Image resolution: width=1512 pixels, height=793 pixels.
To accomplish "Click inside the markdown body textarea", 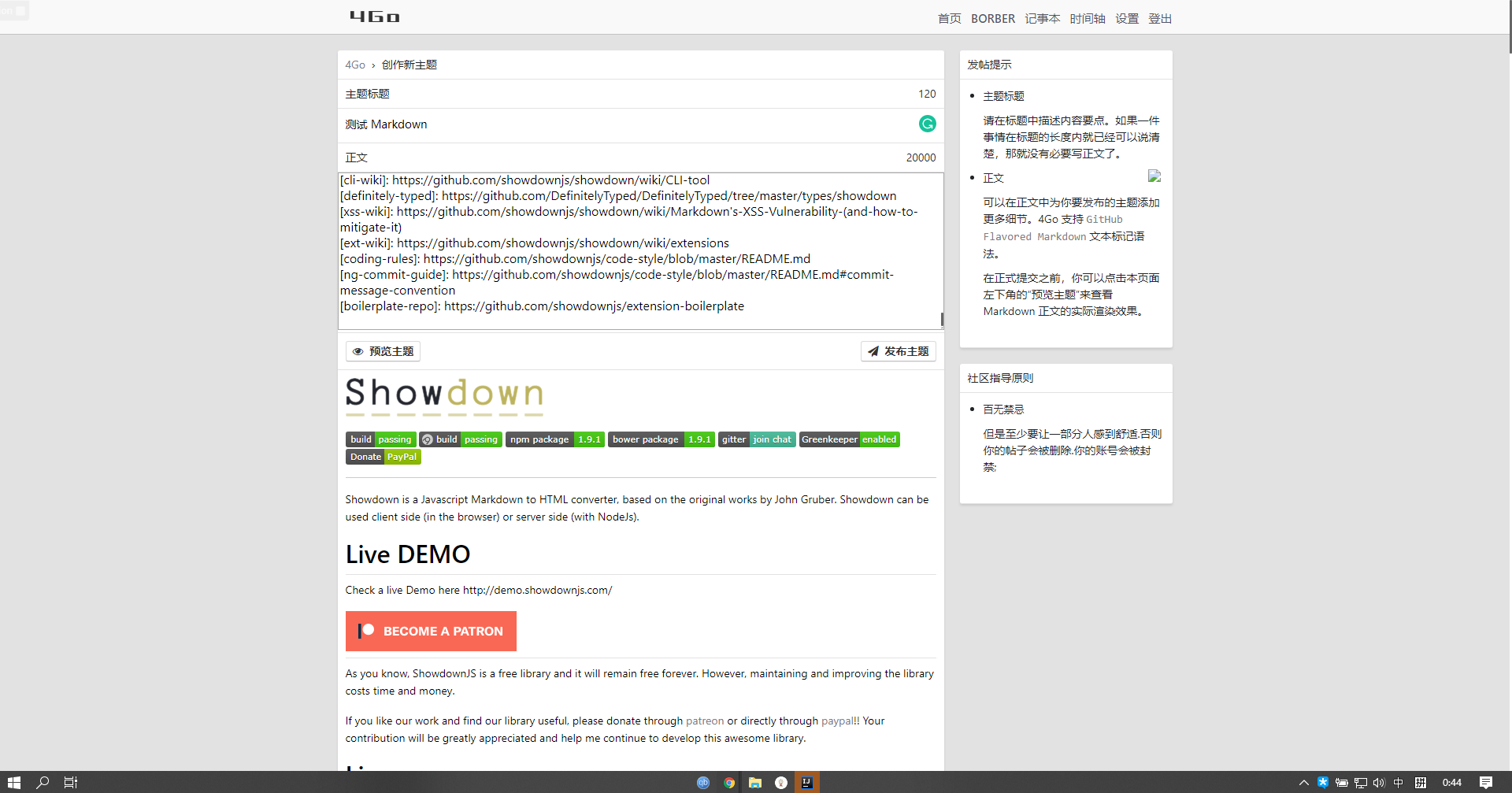I will 639,250.
